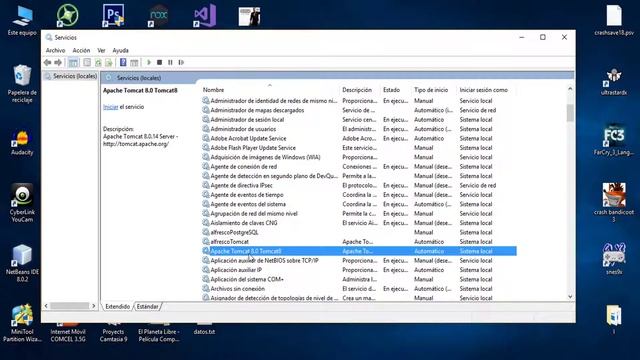Select Aplicación del sistema COM+ service
The width and height of the screenshot is (640, 360).
click(359, 279)
